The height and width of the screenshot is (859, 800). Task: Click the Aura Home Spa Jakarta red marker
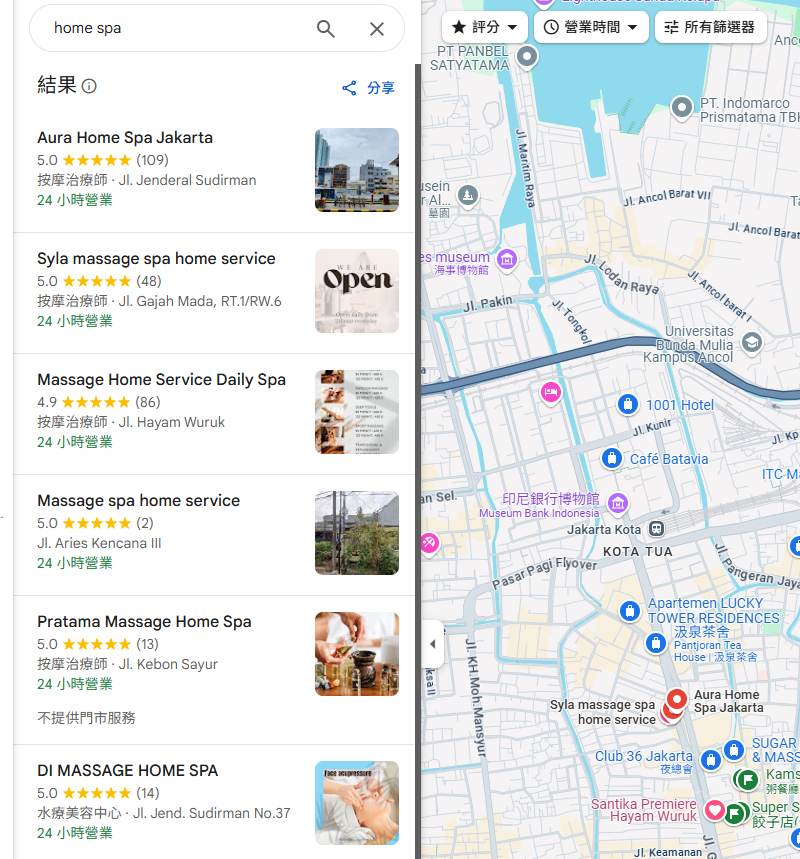point(677,700)
